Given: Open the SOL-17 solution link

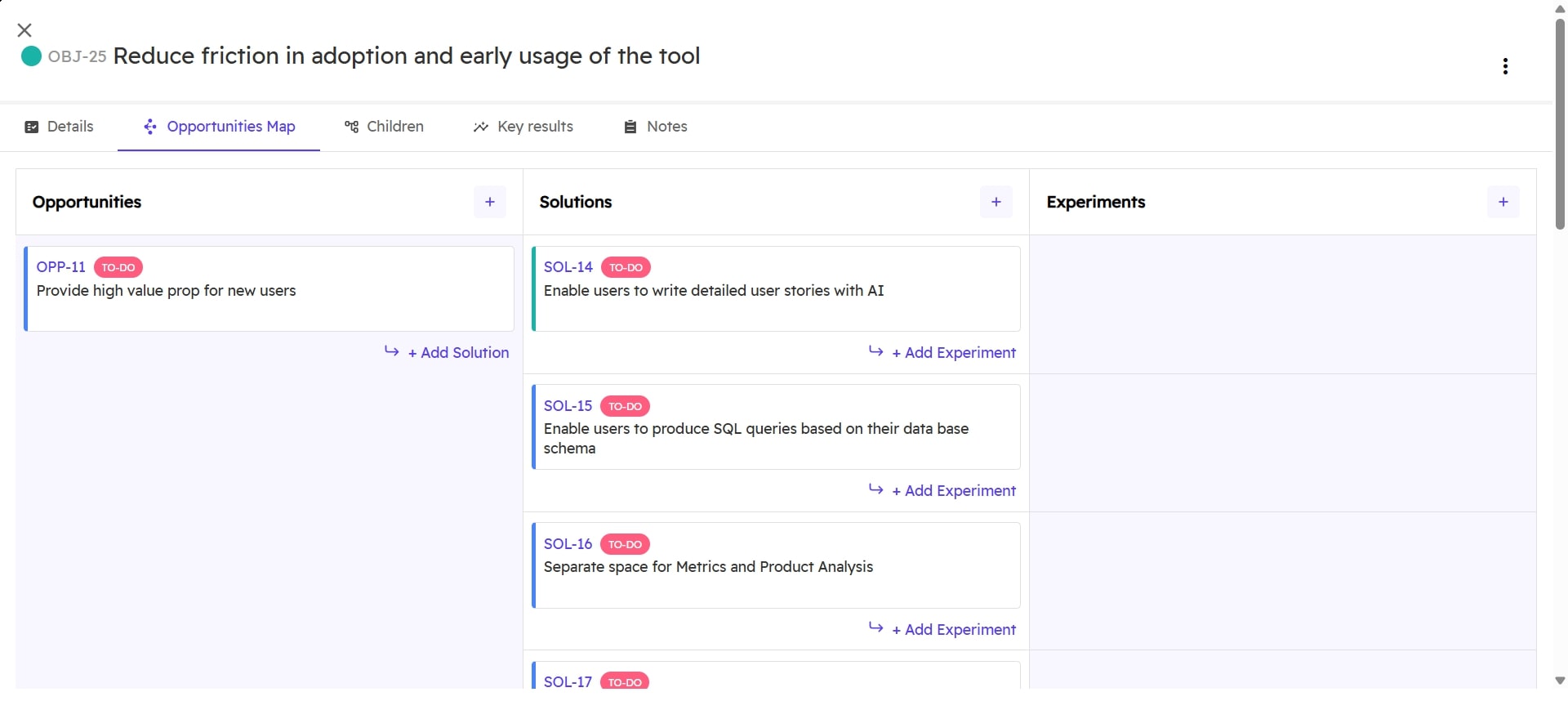Looking at the screenshot, I should click(568, 681).
